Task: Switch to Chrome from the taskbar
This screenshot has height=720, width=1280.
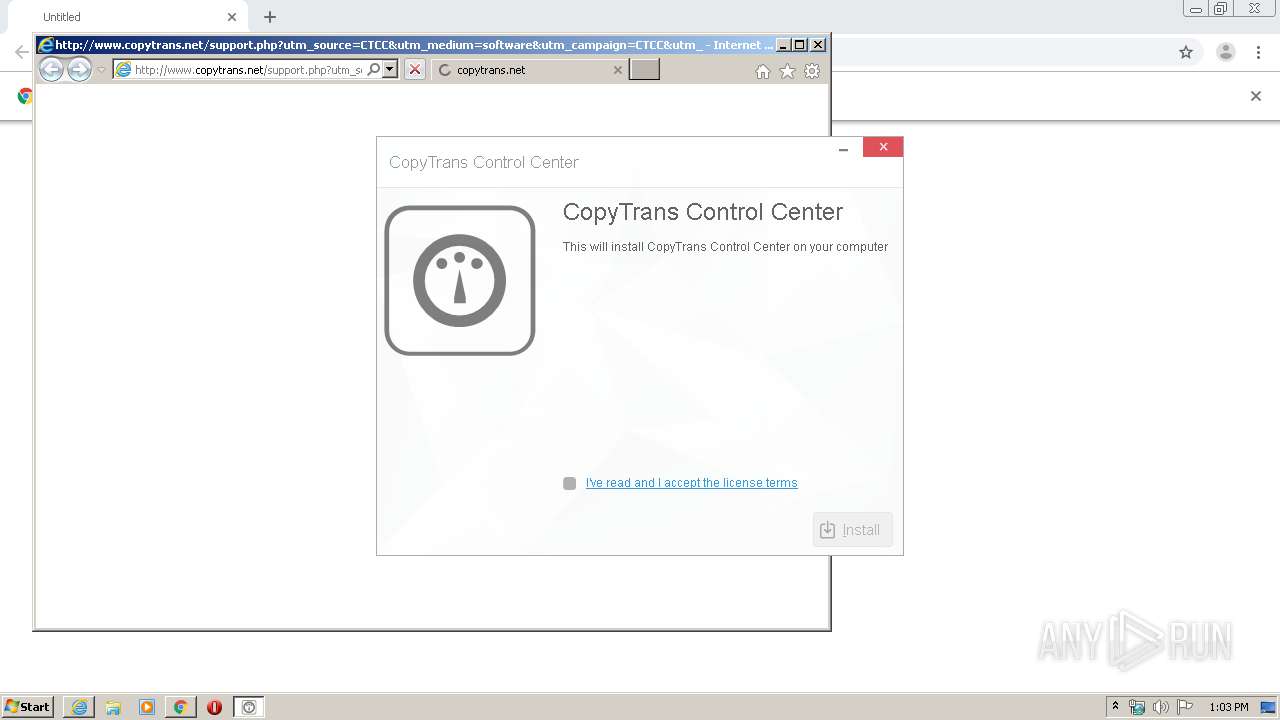Action: [180, 707]
